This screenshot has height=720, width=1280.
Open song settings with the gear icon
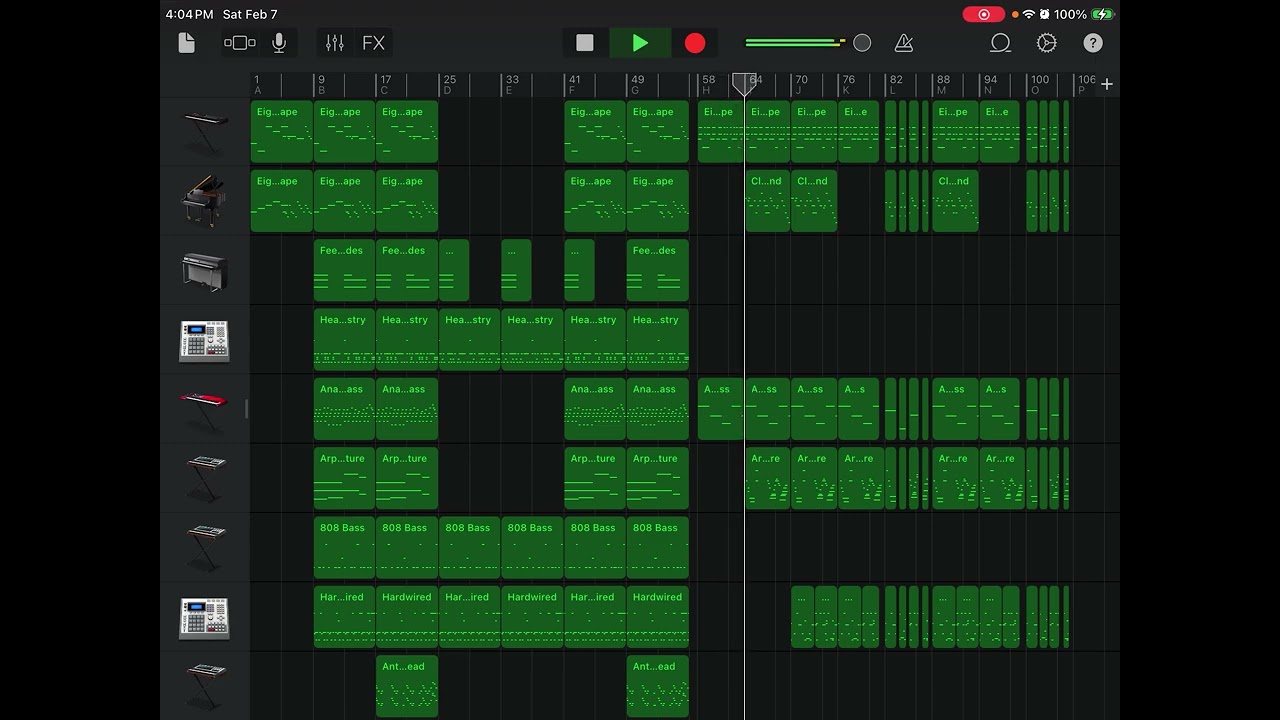[1047, 43]
